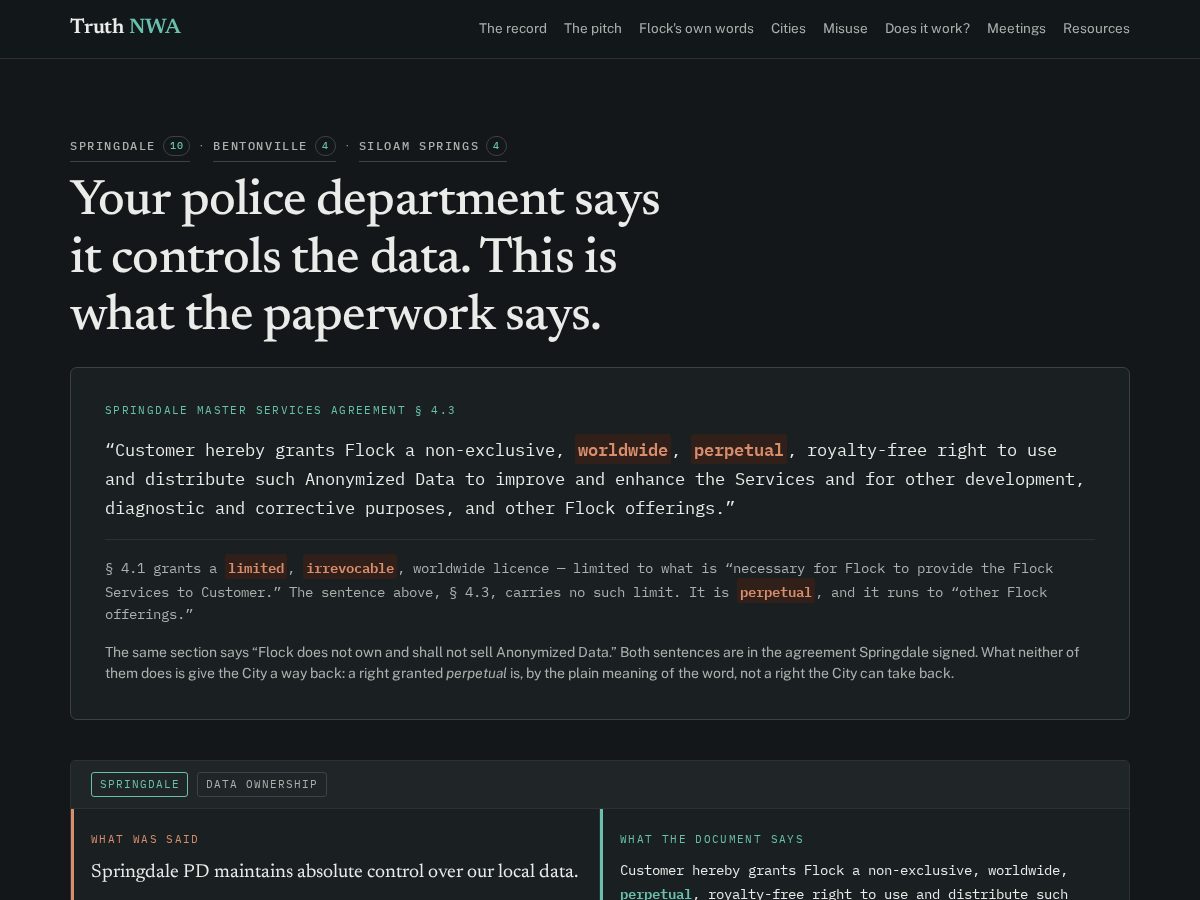Open Resources nav link
This screenshot has height=900, width=1200.
(x=1096, y=28)
